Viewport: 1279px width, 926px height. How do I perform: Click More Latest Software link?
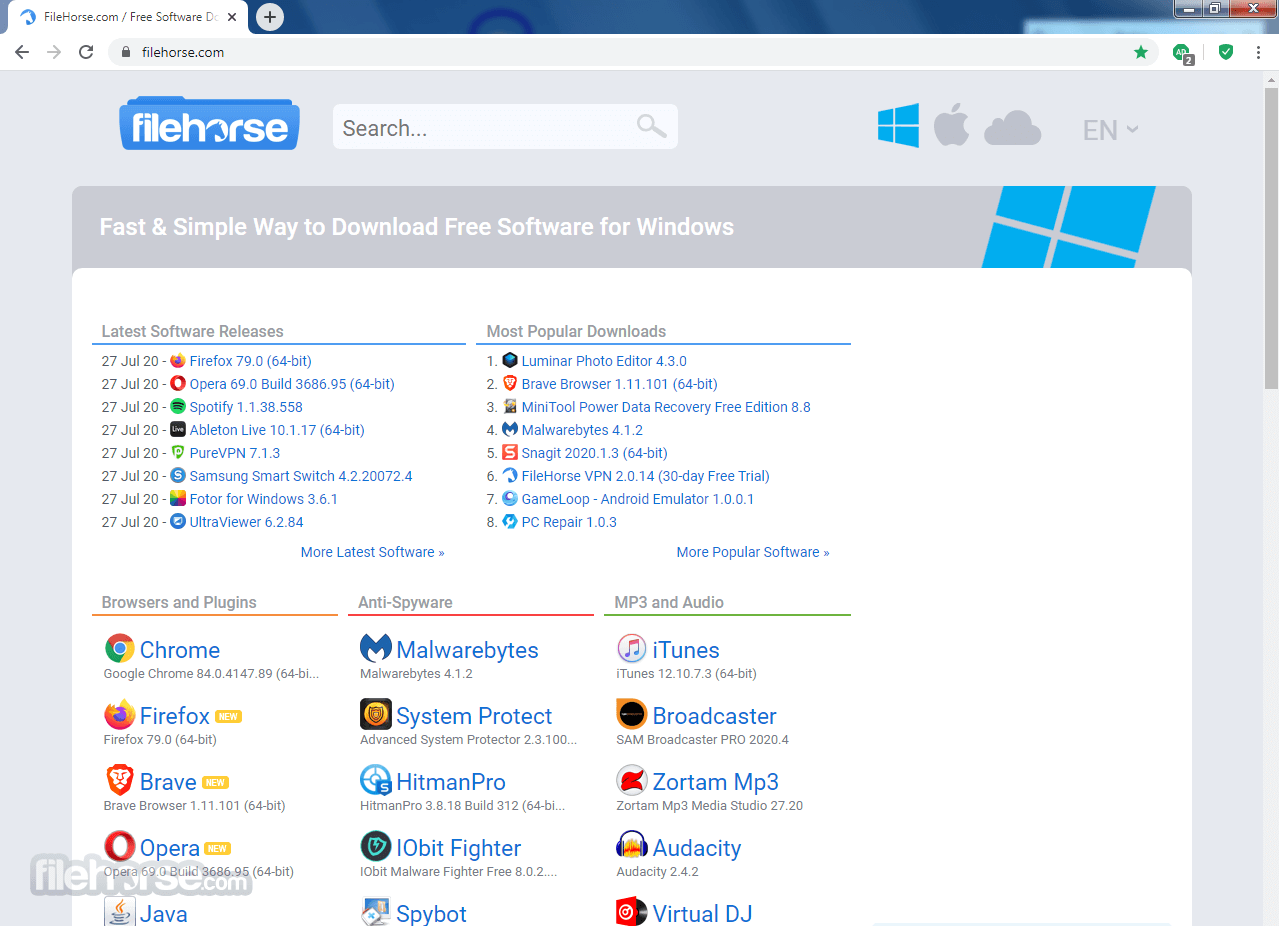(372, 552)
